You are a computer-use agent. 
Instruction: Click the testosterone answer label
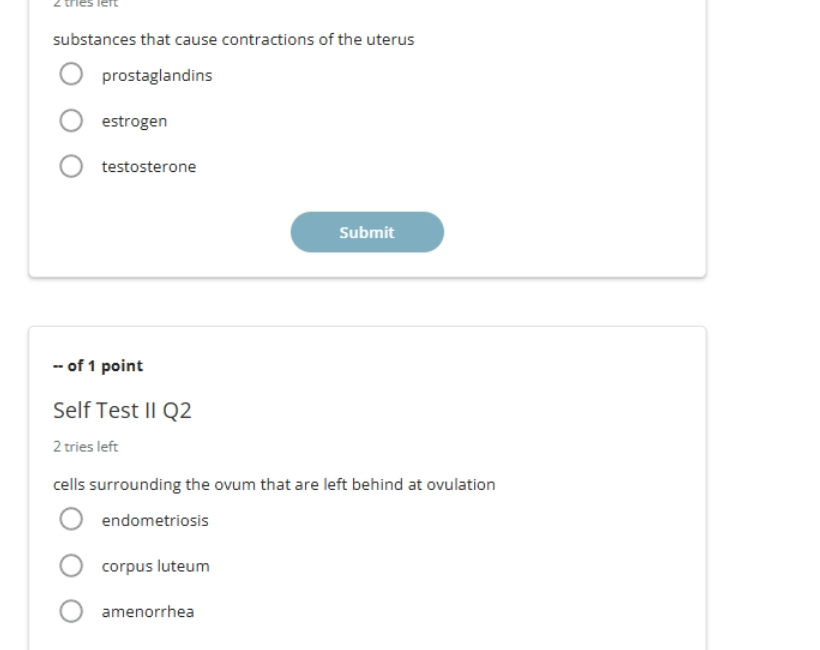pos(149,166)
